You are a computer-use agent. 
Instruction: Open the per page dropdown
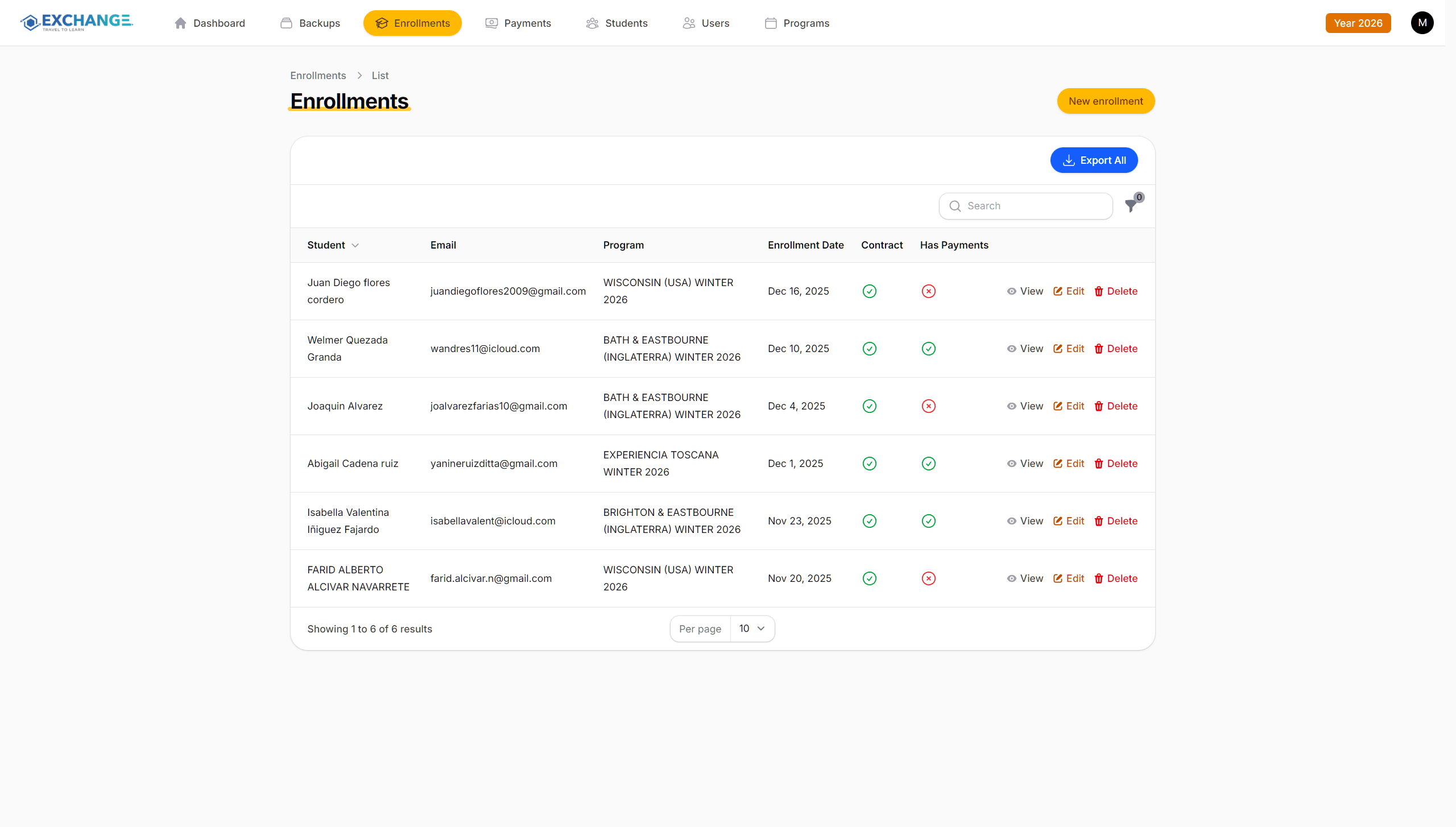pyautogui.click(x=752, y=628)
